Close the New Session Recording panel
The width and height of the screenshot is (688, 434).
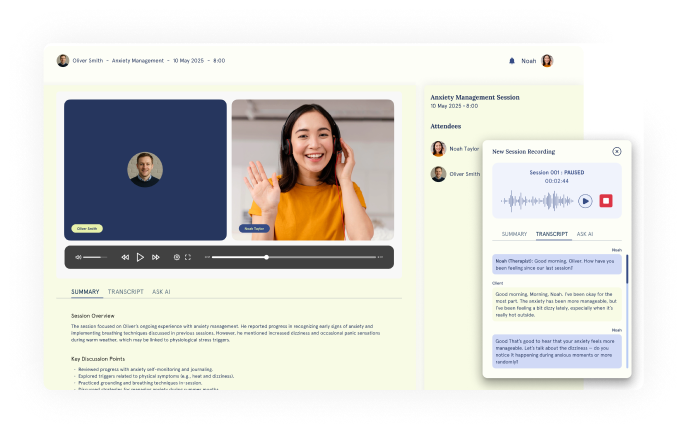617,151
